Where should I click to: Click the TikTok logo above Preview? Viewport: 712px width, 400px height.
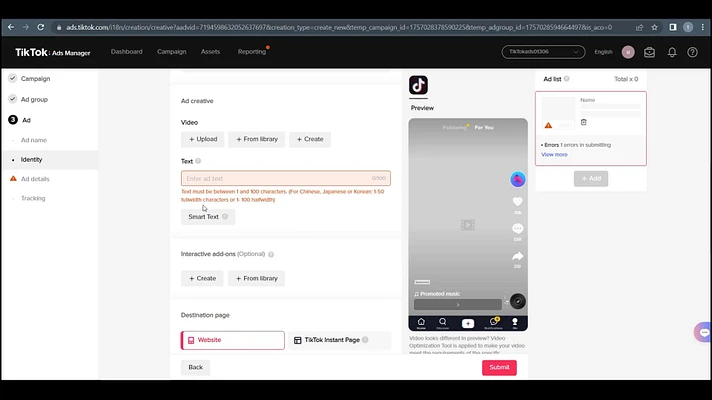(418, 85)
